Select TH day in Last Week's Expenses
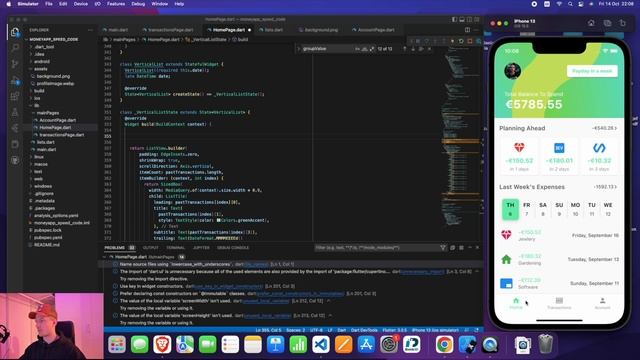640x360 pixels. tap(510, 209)
